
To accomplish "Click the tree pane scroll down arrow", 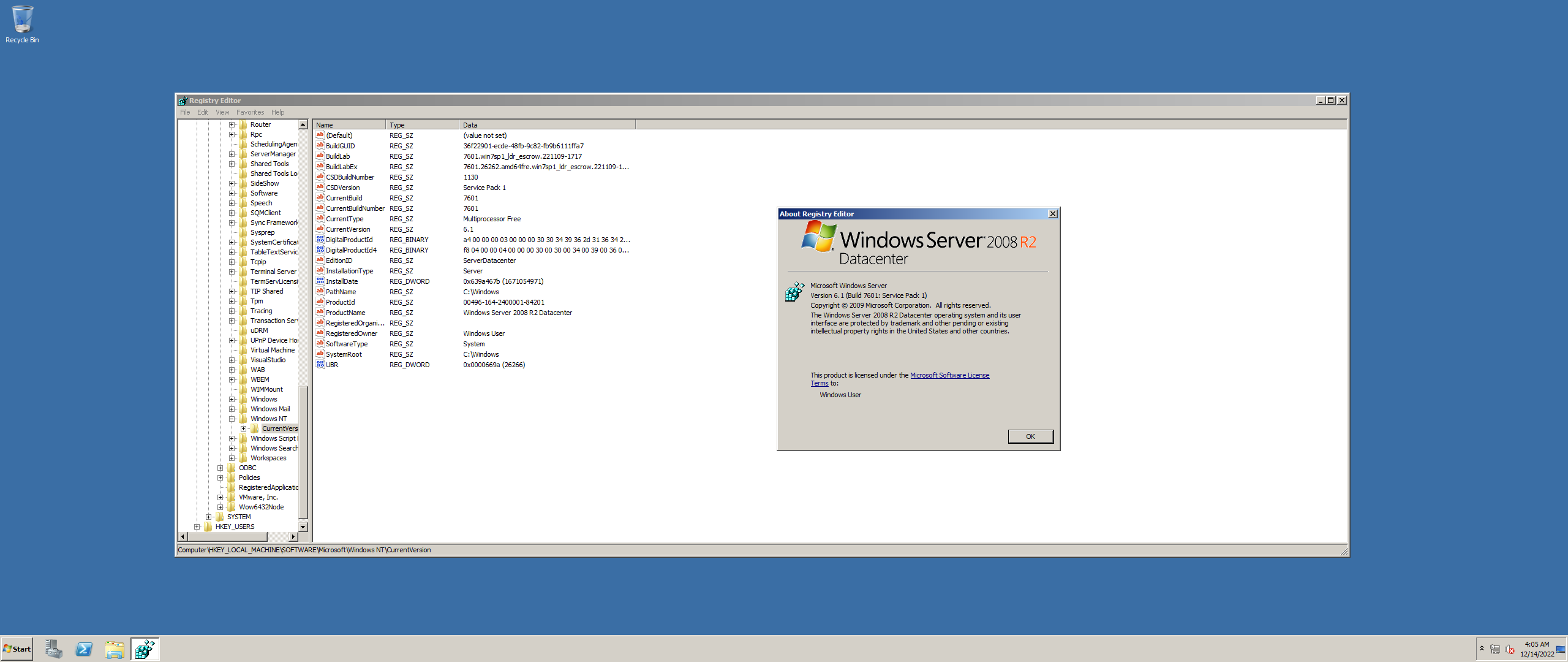I will 303,527.
